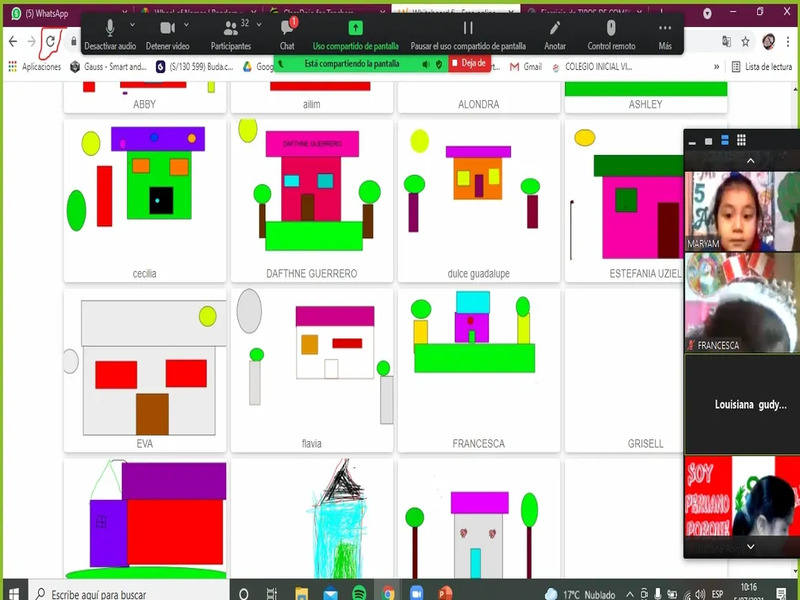
Task: Stop sharing with the red Deja de button
Action: [x=468, y=63]
